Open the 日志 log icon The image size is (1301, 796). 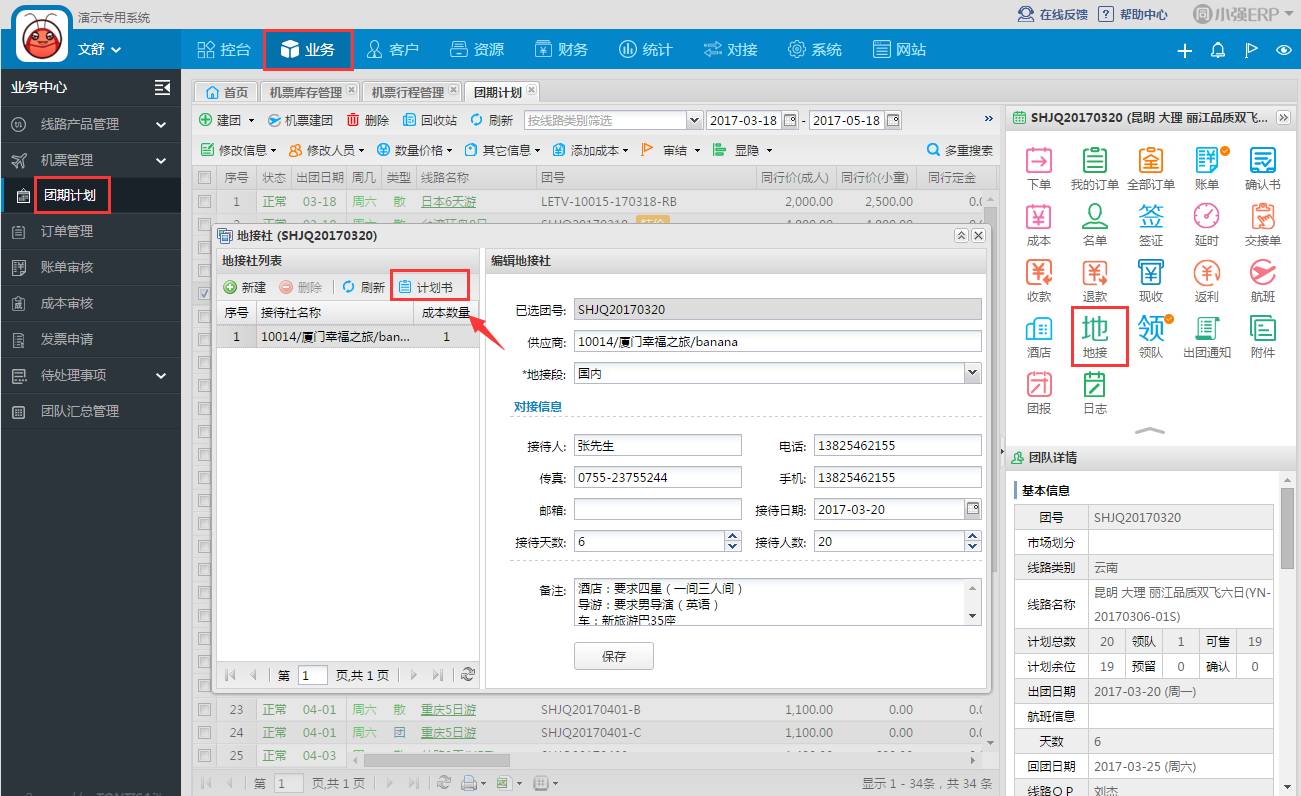pos(1095,392)
